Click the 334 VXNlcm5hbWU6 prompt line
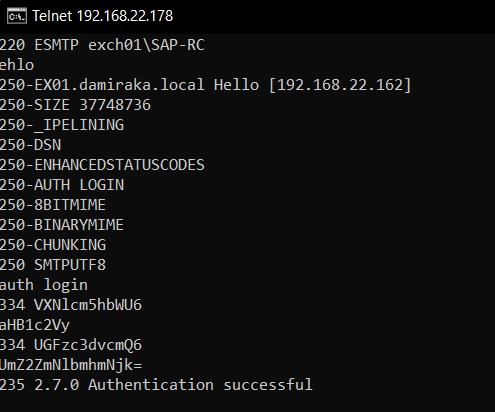The height and width of the screenshot is (412, 495). [x=71, y=305]
